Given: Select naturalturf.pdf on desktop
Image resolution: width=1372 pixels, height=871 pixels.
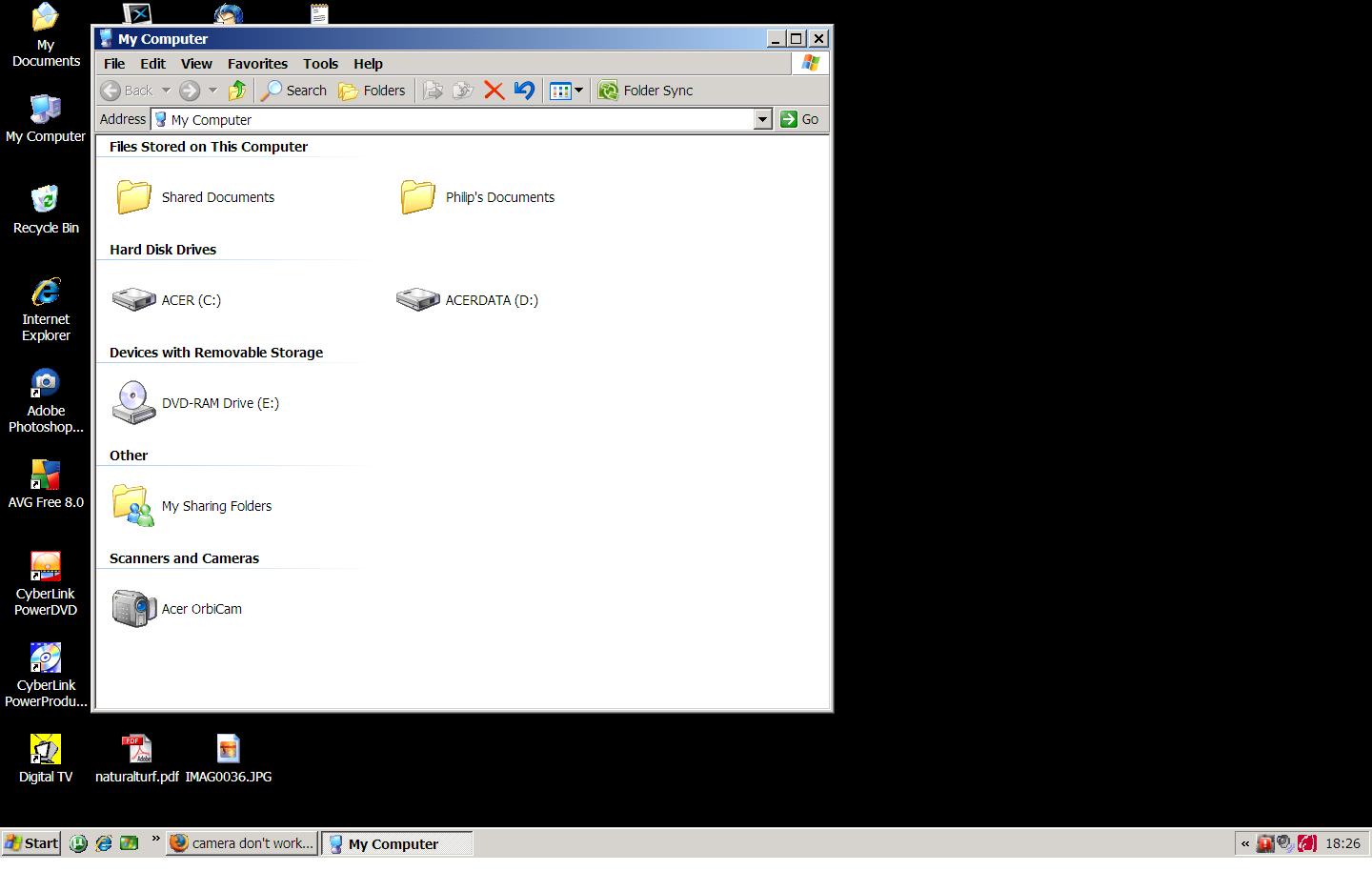Looking at the screenshot, I should click(137, 760).
